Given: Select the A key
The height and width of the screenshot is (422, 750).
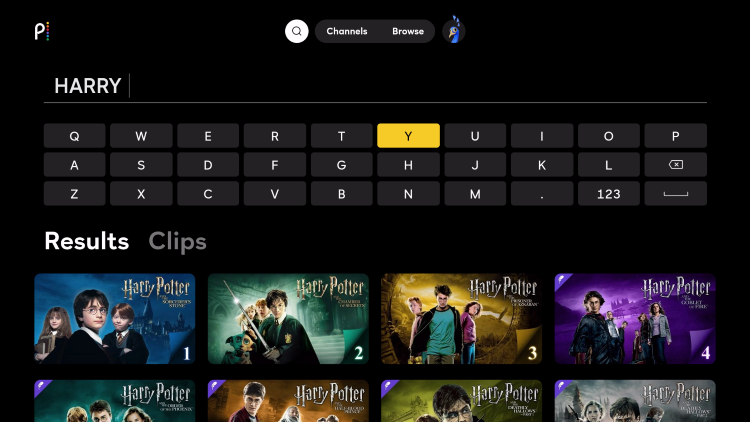Looking at the screenshot, I should coord(74,165).
